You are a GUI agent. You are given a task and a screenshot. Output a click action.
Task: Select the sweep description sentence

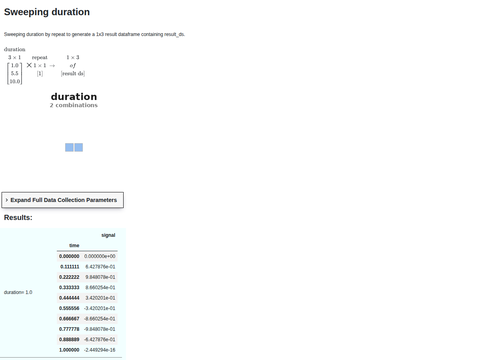pos(94,34)
